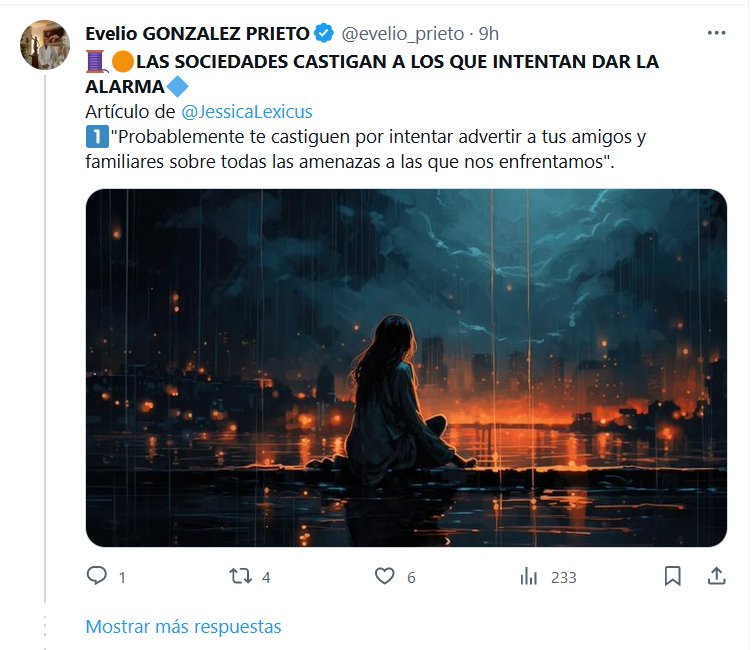Click the like count number 6
Image resolution: width=752 pixels, height=650 pixels.
click(x=411, y=577)
